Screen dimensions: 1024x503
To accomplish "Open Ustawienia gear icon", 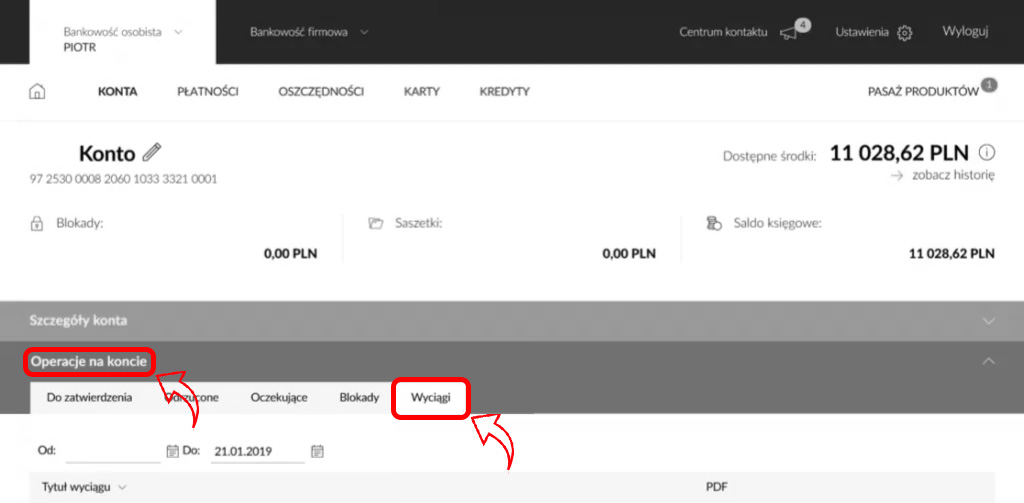I will coord(905,33).
